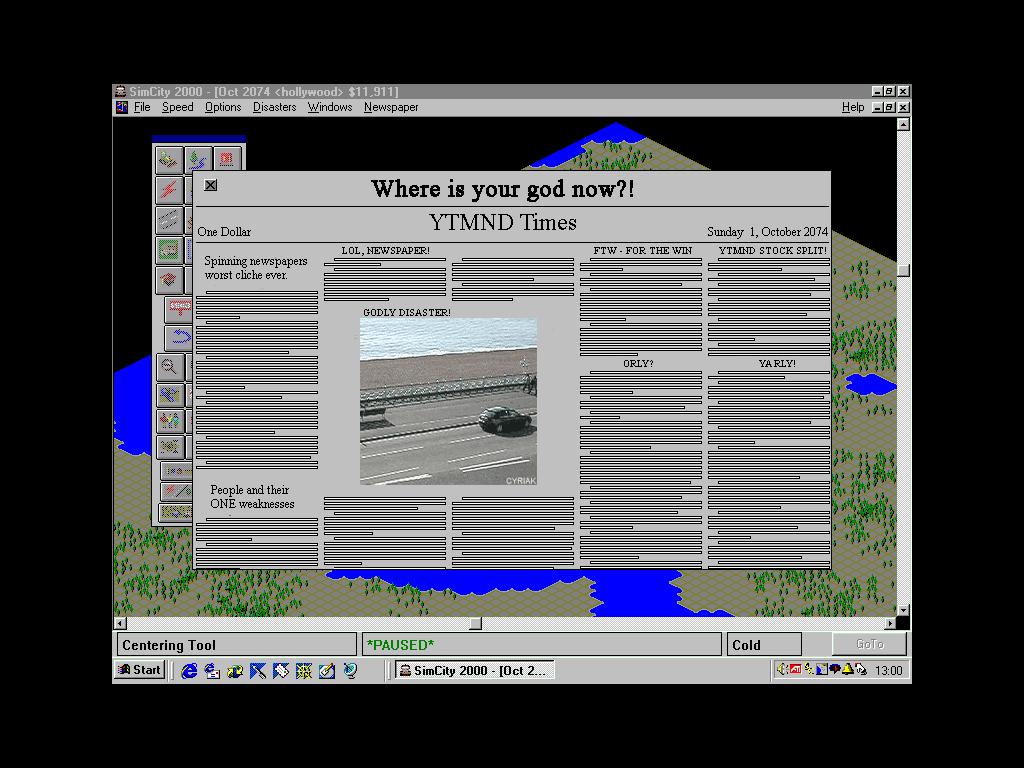Click the yellow bell tray icon

[x=848, y=669]
